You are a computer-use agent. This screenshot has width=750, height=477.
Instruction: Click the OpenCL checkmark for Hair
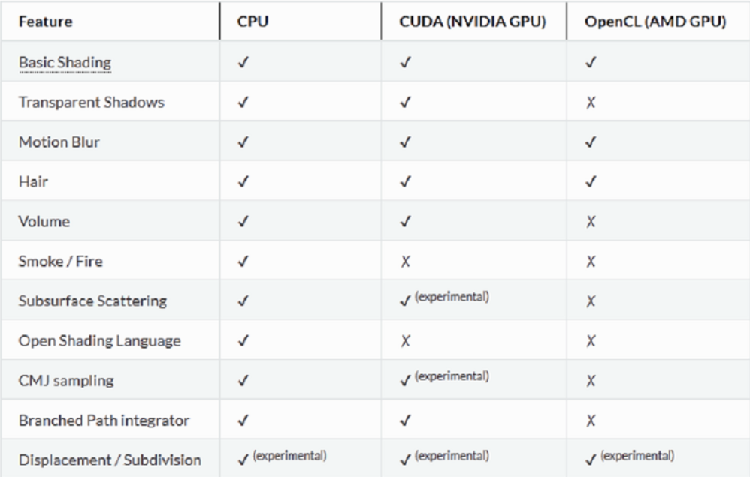coord(591,182)
